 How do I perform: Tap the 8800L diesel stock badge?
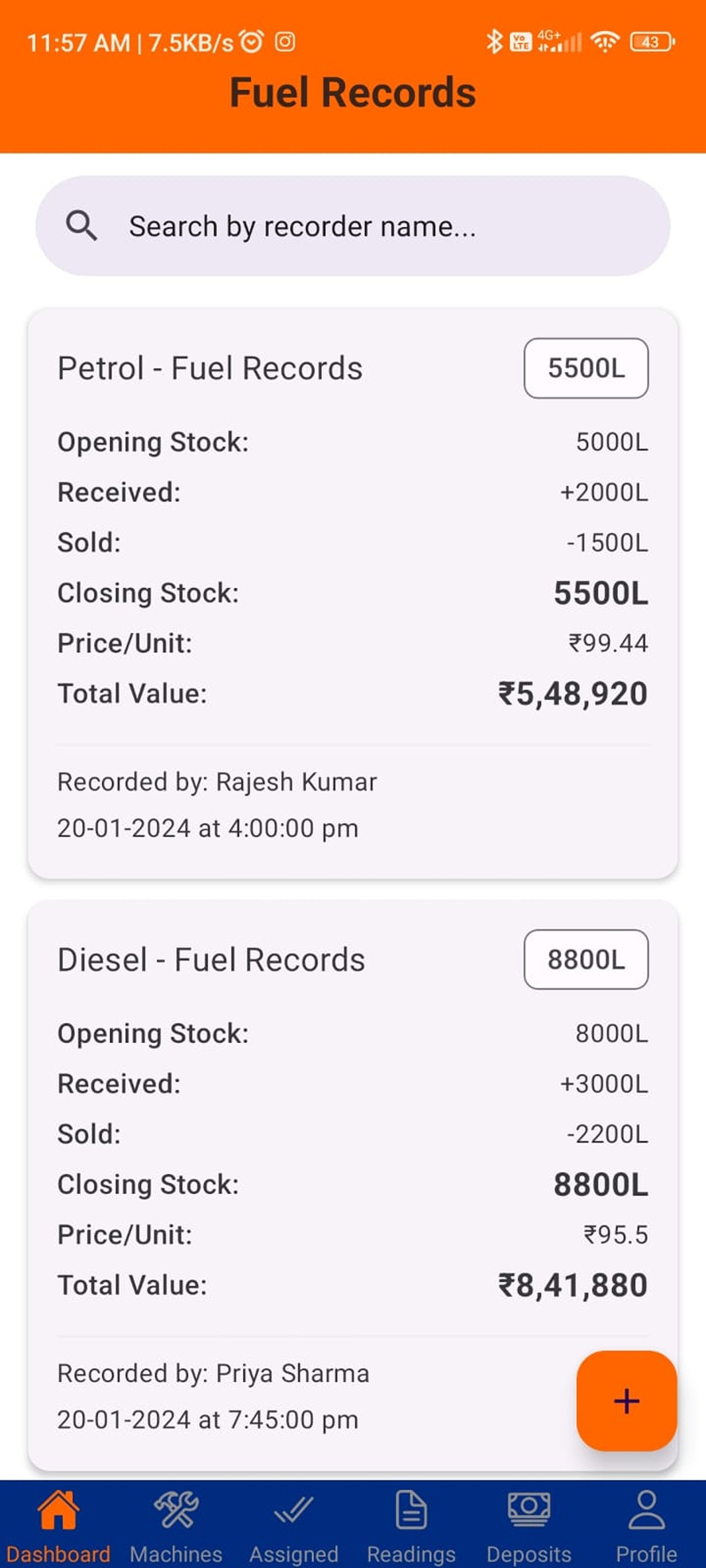click(586, 959)
